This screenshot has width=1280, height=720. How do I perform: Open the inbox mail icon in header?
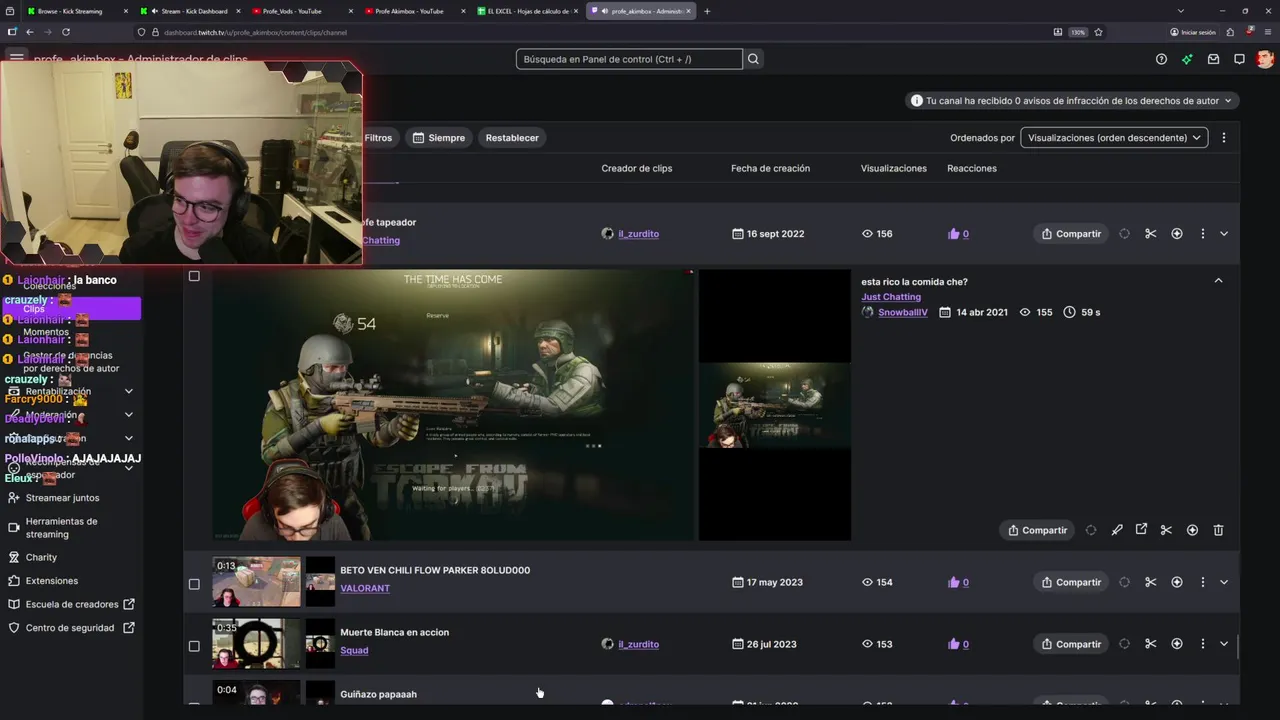coord(1213,59)
